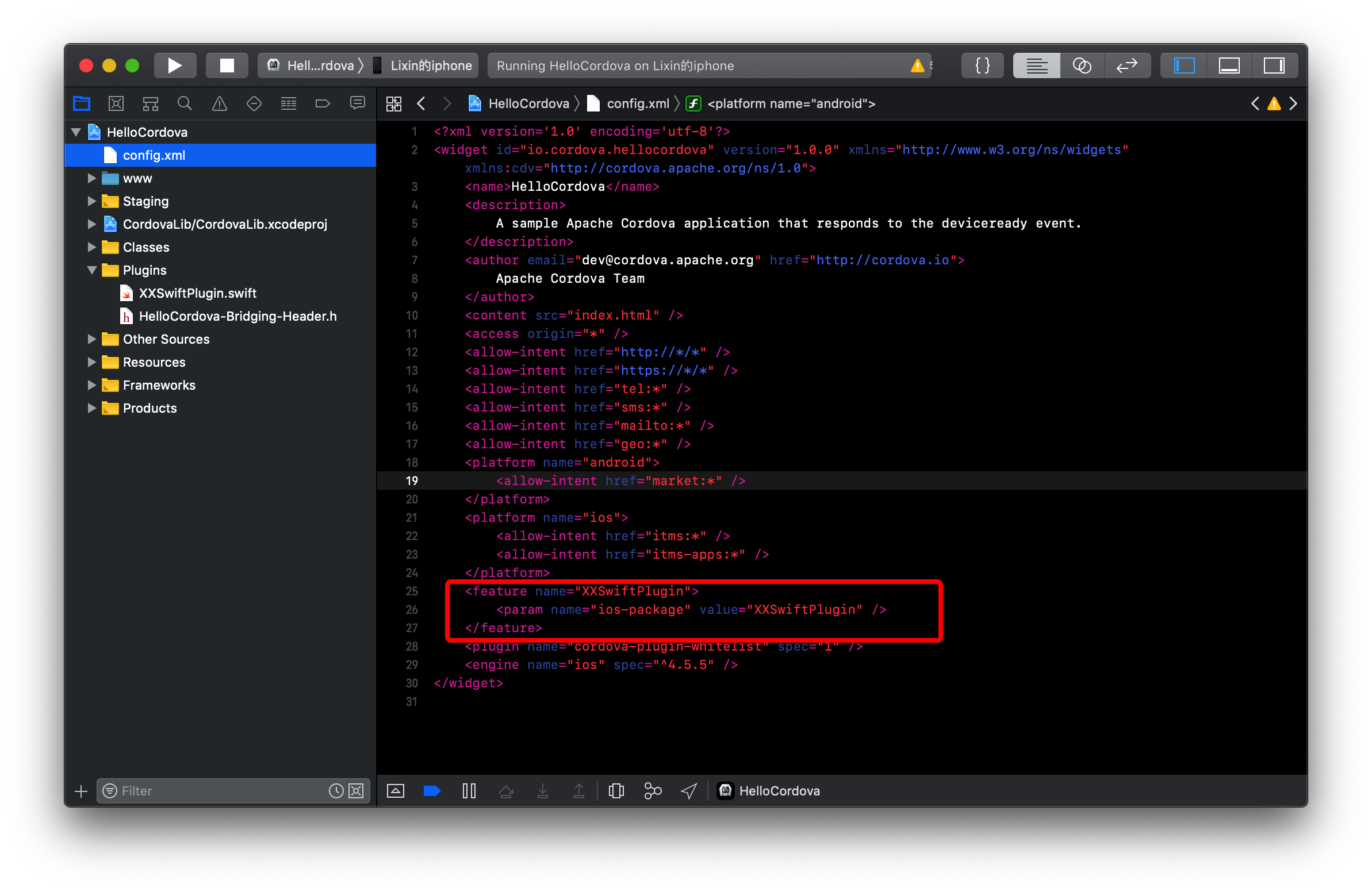Expand the Frameworks group
1372x892 pixels.
click(x=91, y=385)
